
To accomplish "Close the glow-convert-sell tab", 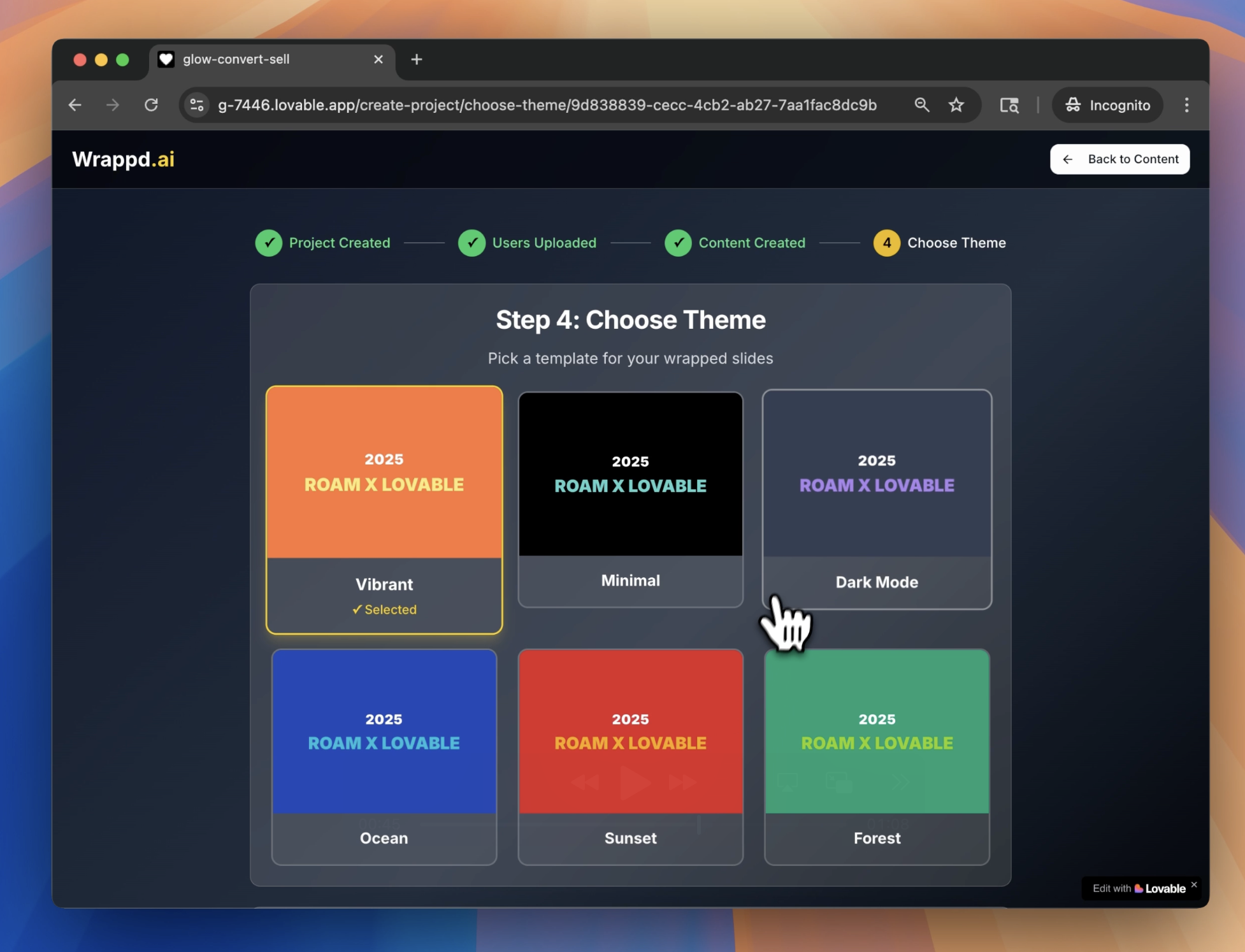I will pos(378,59).
